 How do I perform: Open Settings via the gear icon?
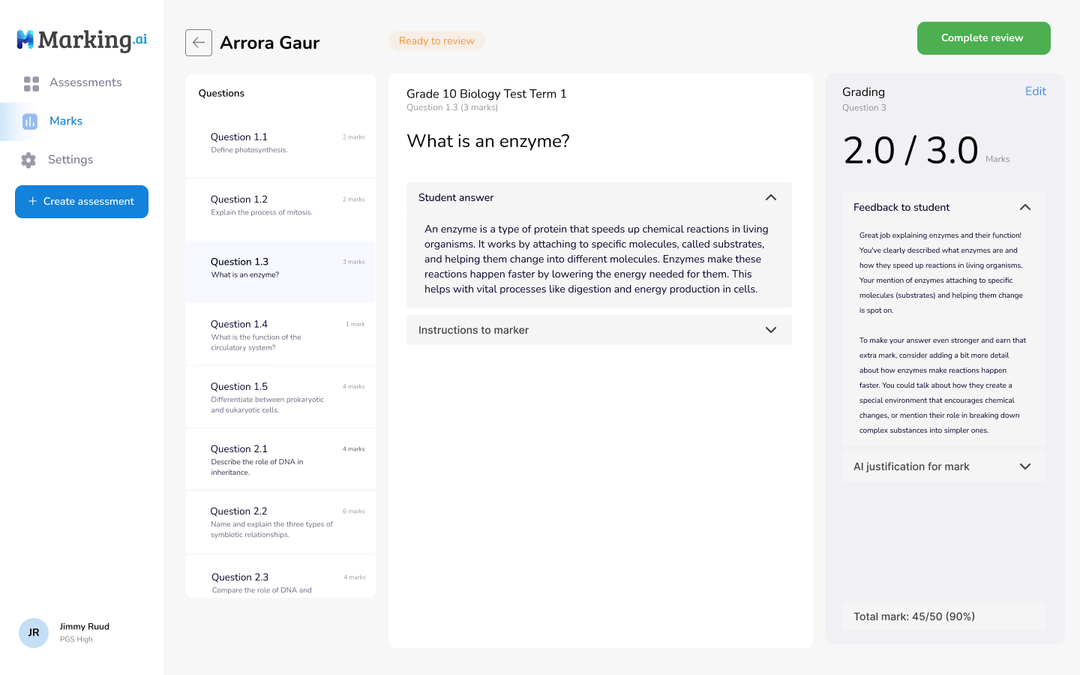pyautogui.click(x=31, y=159)
